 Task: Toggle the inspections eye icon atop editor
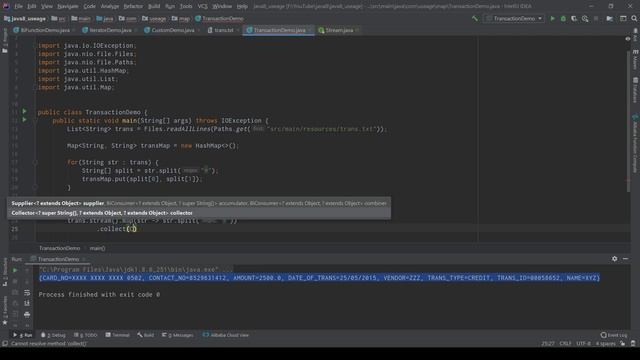pyautogui.click(x=628, y=39)
